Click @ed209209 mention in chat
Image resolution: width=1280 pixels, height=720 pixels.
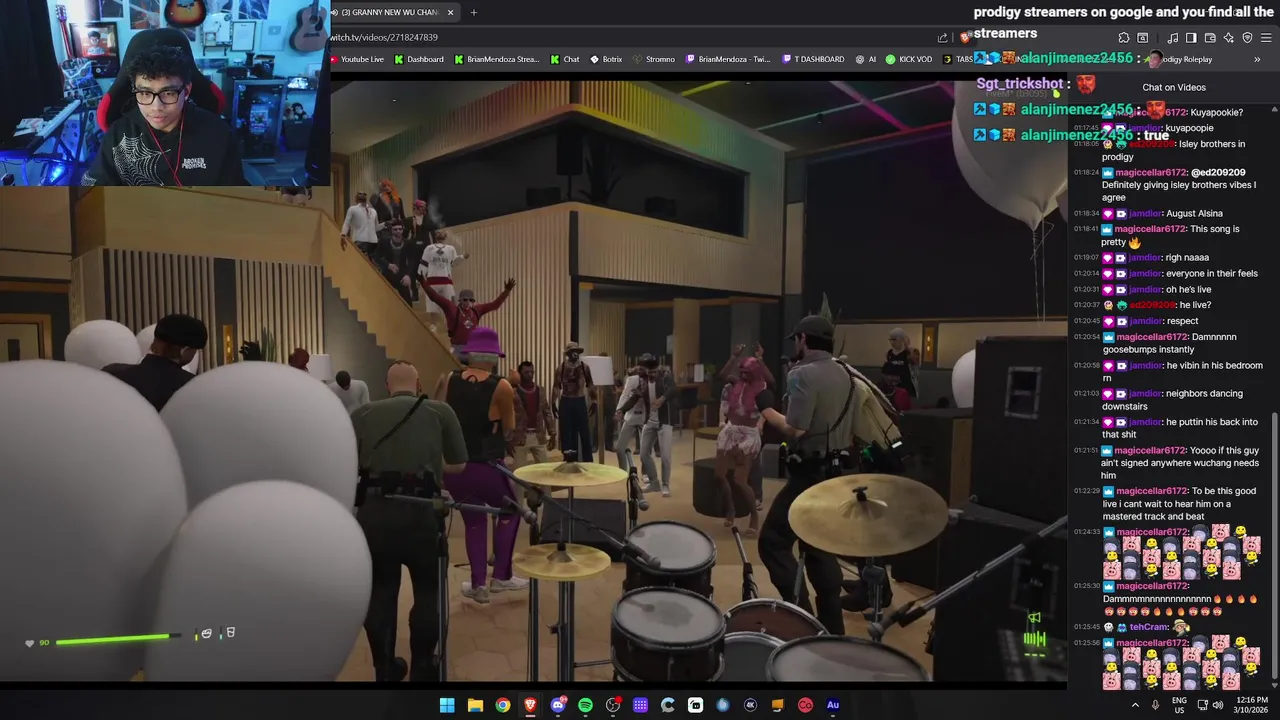click(1218, 173)
